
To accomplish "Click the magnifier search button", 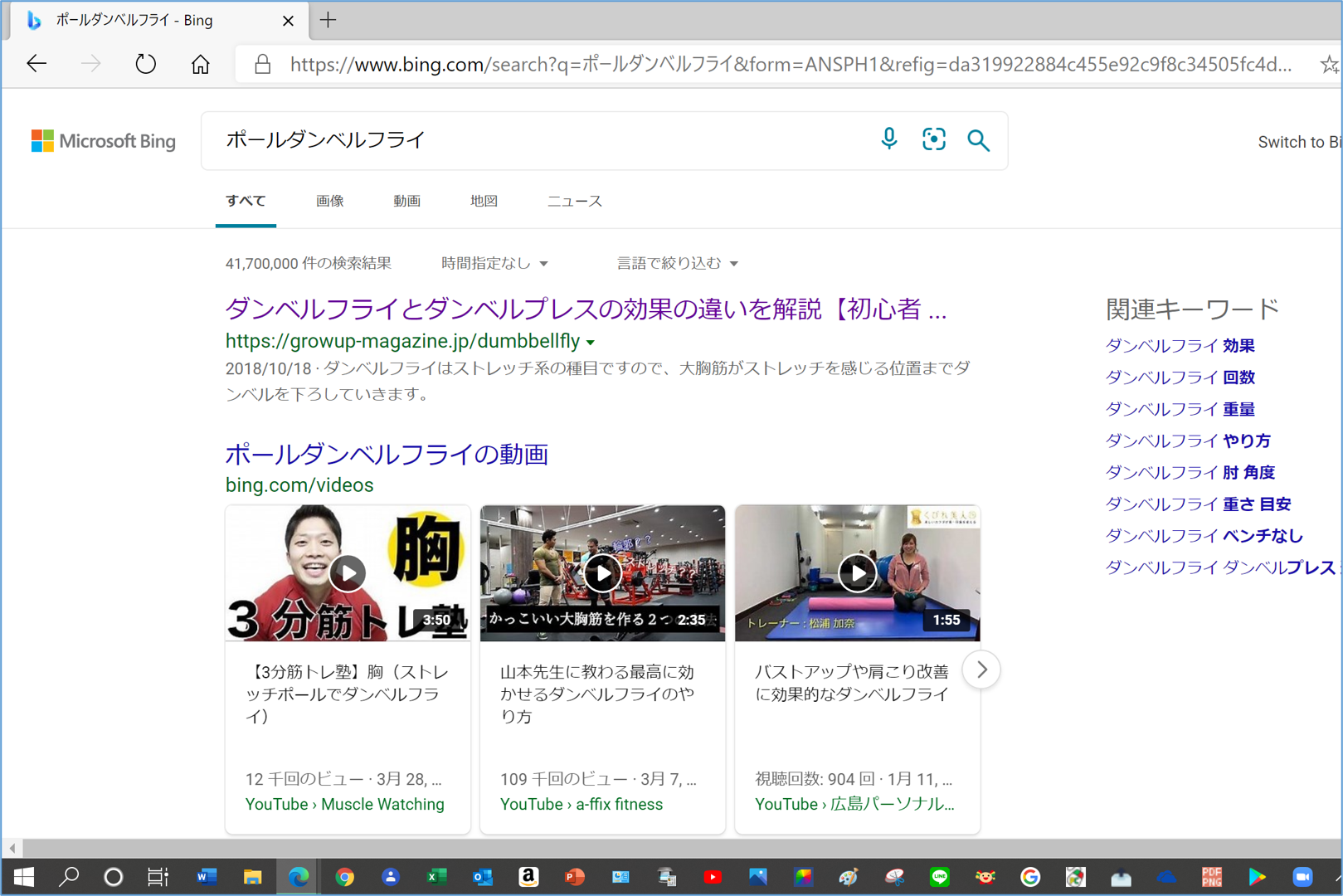I will (978, 140).
